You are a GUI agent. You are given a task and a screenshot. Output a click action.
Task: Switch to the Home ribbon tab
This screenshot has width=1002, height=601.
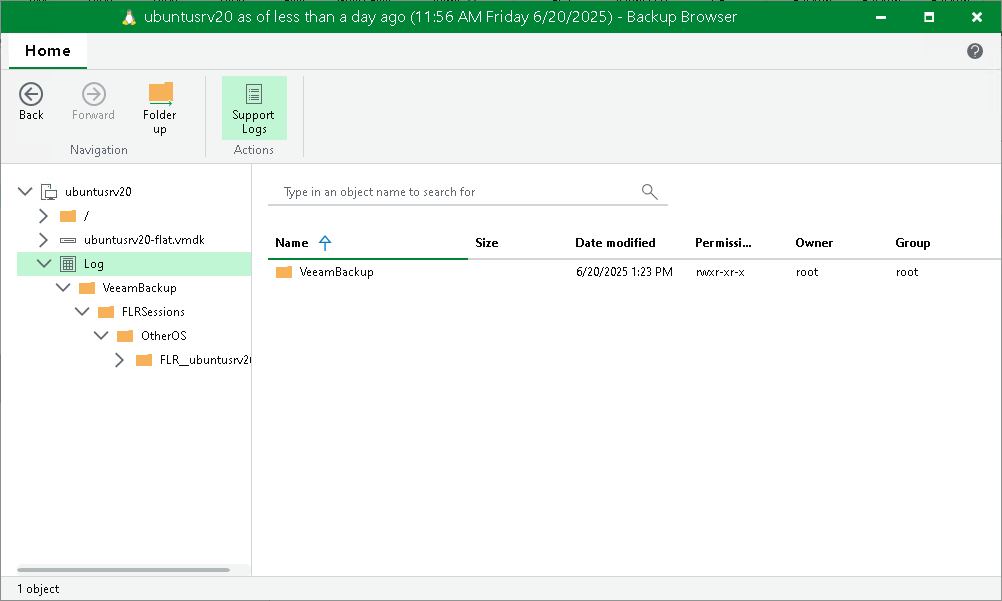[48, 51]
